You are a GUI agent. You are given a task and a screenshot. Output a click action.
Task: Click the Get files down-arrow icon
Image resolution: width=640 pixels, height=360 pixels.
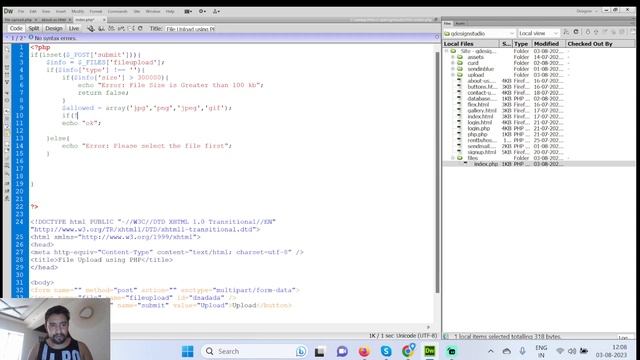click(588, 32)
